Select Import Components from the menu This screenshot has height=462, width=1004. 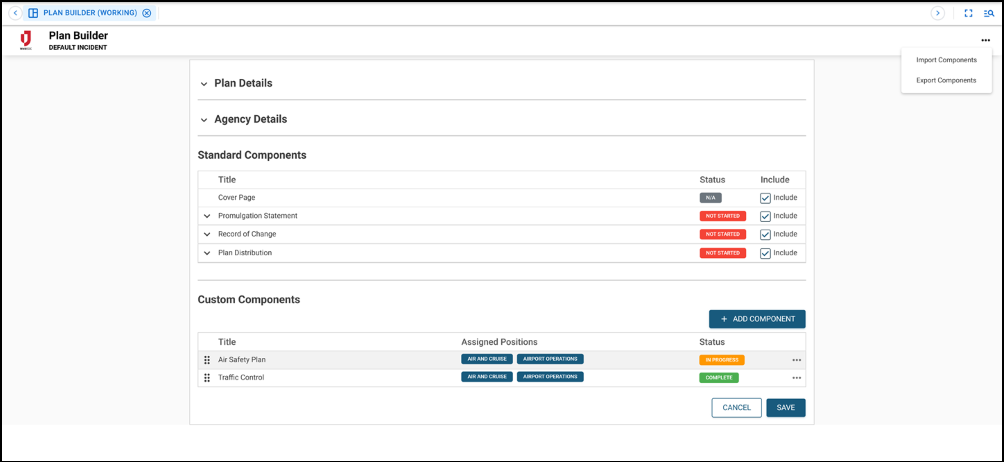coord(946,60)
